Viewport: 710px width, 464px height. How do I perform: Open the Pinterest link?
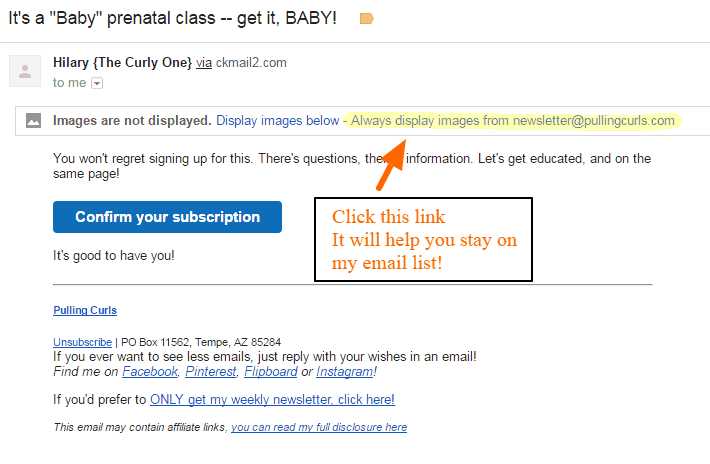pyautogui.click(x=211, y=372)
